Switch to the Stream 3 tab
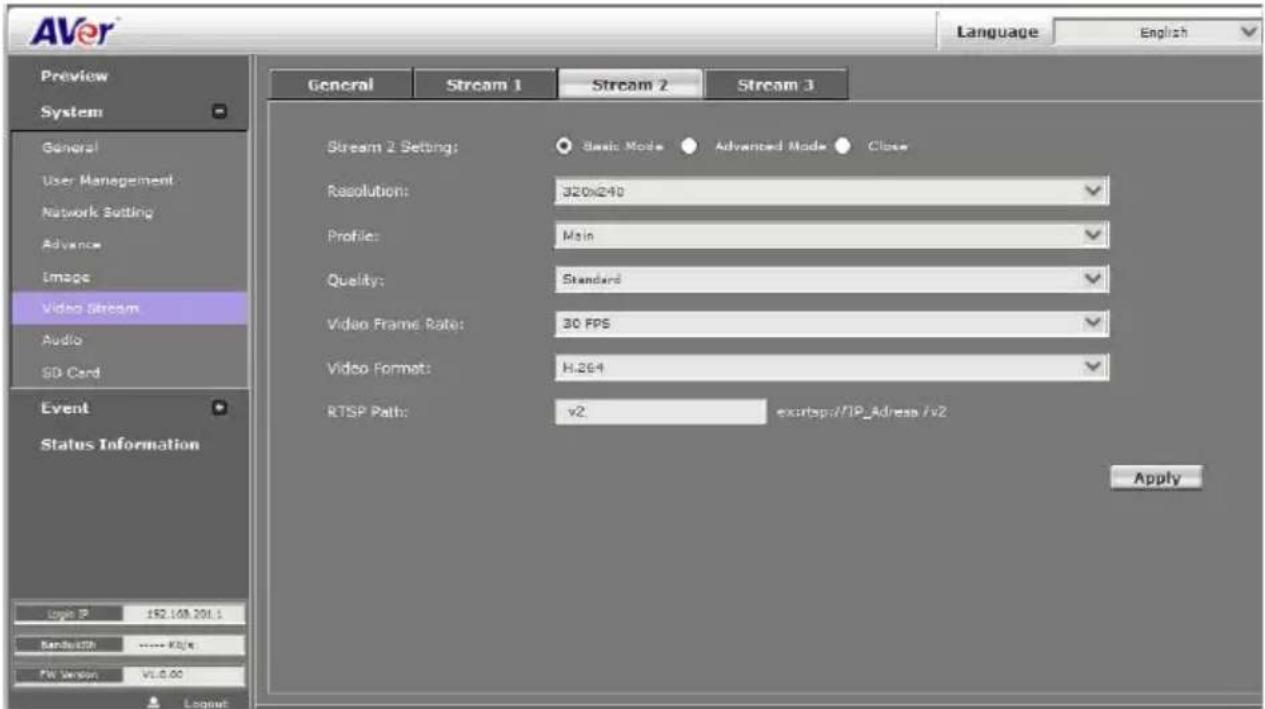 pos(775,85)
